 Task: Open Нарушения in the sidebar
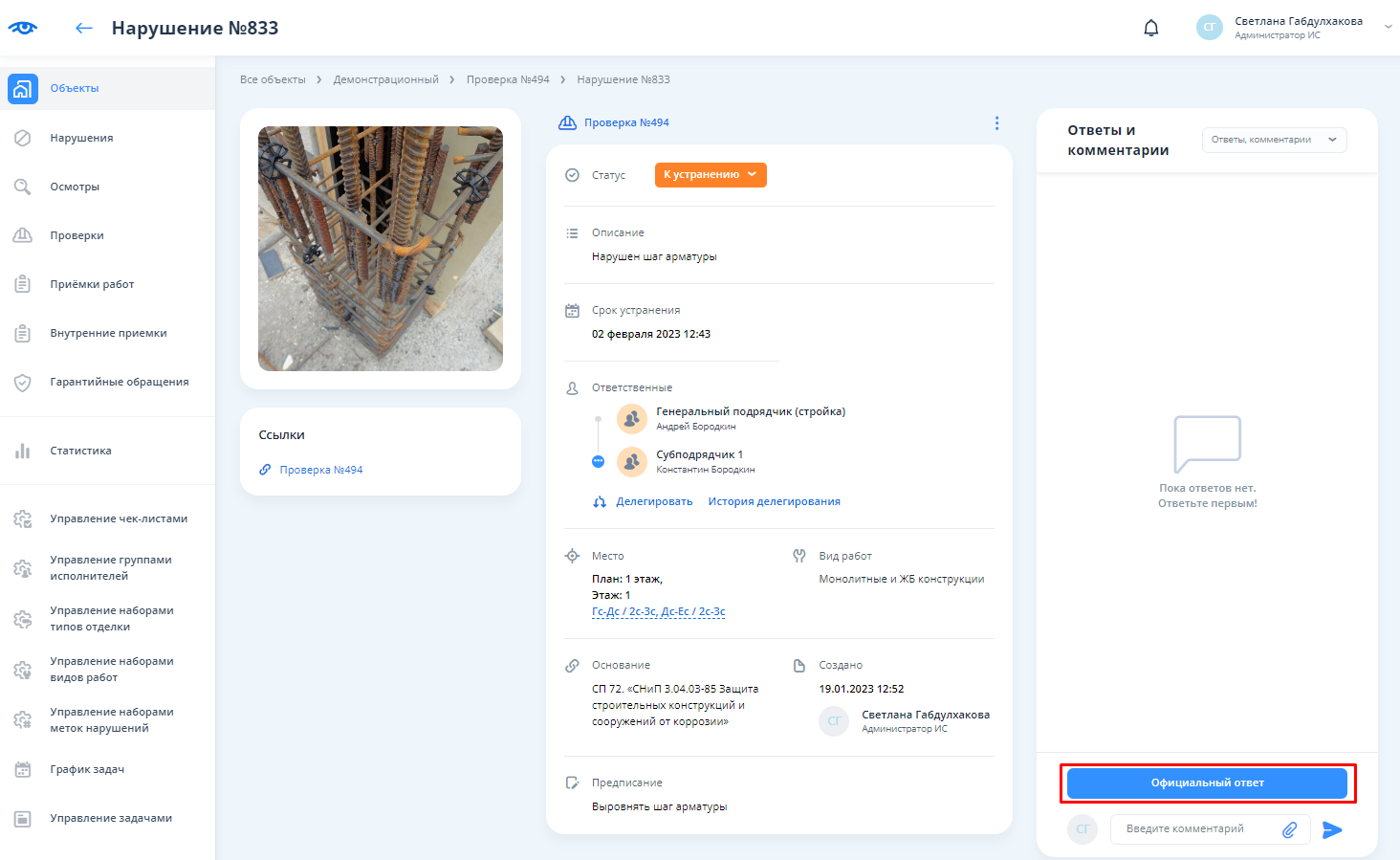coord(81,138)
